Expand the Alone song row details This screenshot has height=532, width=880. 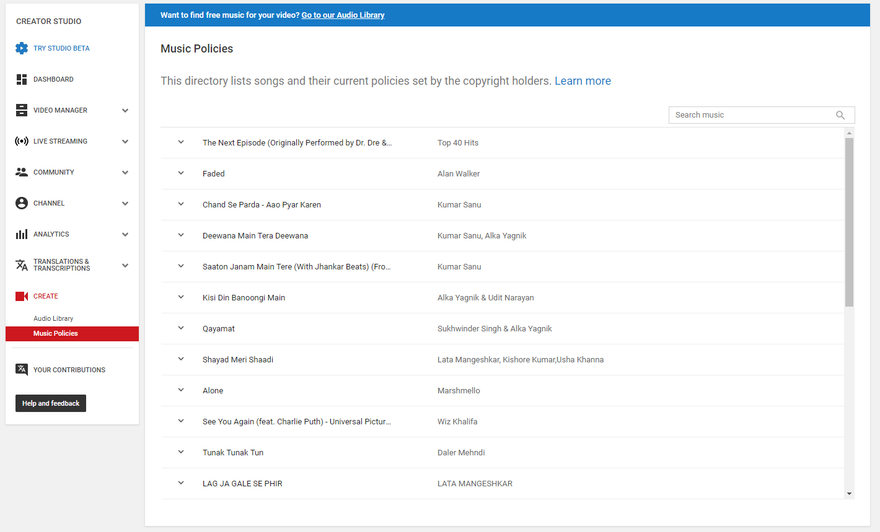(x=181, y=390)
